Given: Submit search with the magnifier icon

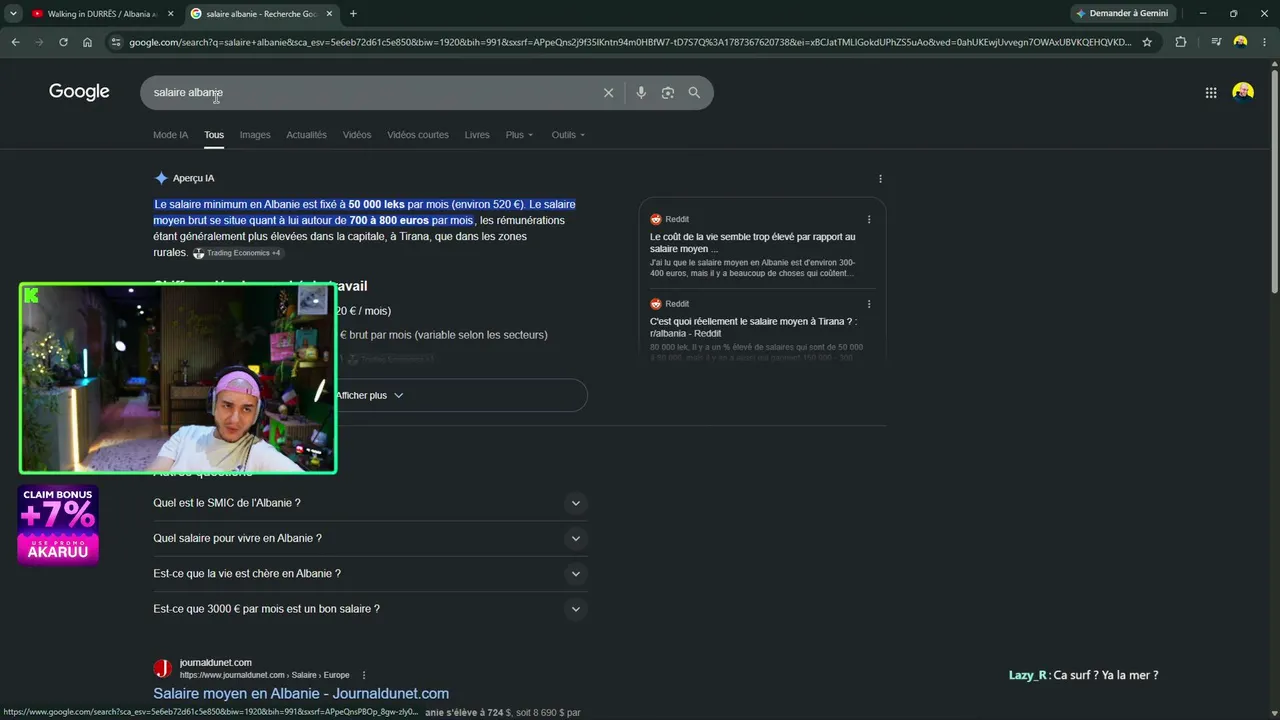Looking at the screenshot, I should (694, 93).
